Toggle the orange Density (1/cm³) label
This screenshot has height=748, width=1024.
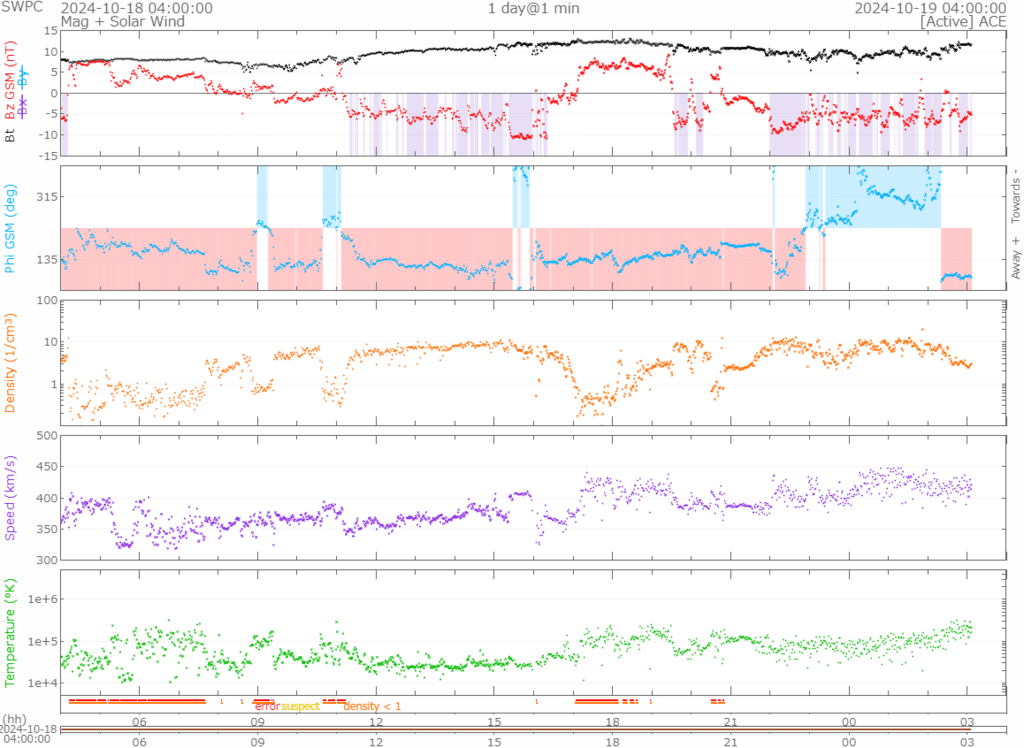10,363
